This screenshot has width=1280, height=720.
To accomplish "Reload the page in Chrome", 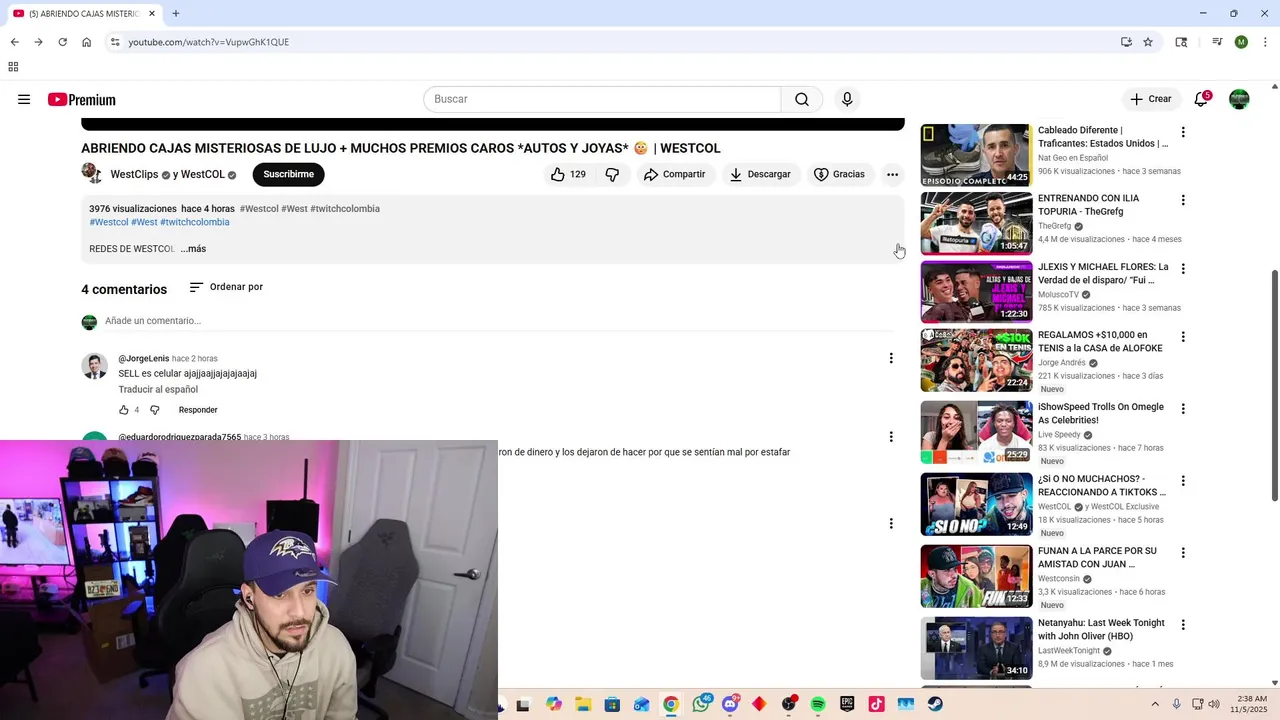I will click(62, 42).
